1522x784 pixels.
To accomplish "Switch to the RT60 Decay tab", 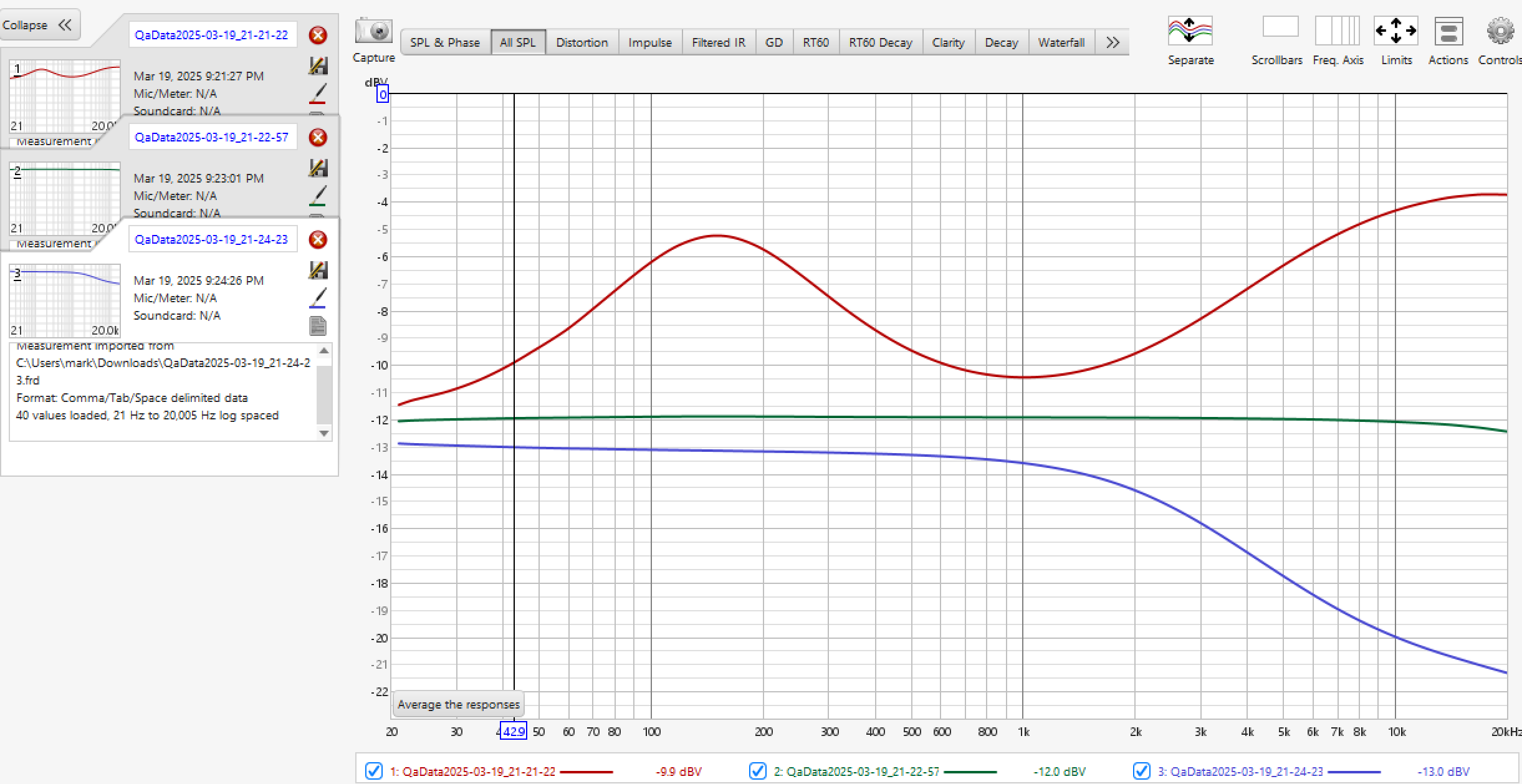I will coord(881,42).
